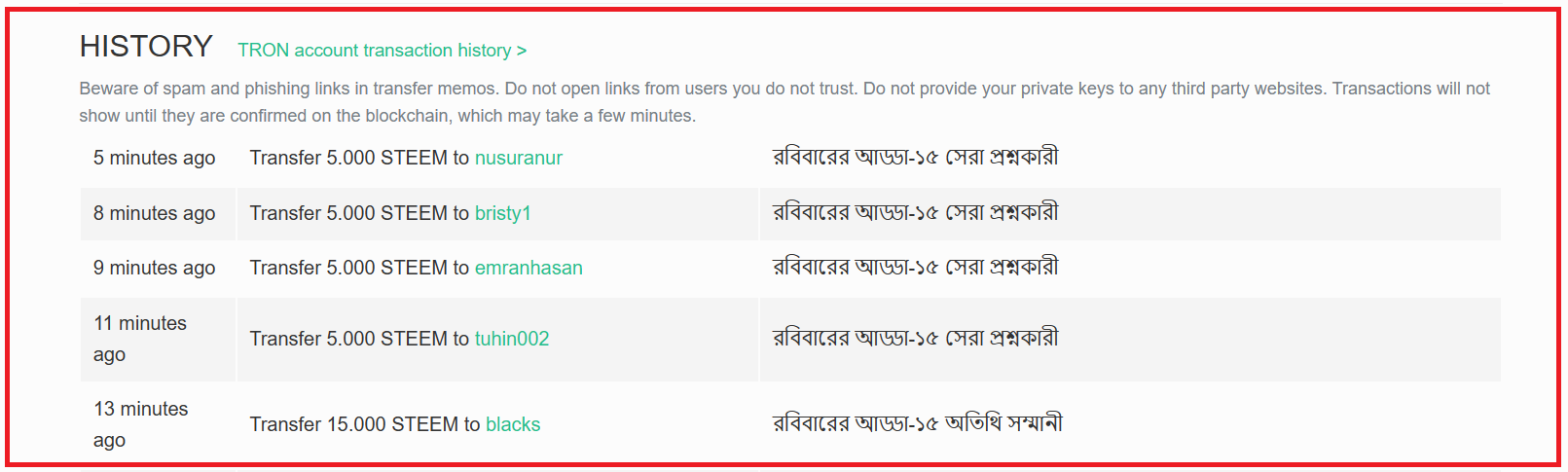Click 'Transfer 5.000 STEEM to' in bristy1 row
The image size is (1568, 472).
pos(359,213)
